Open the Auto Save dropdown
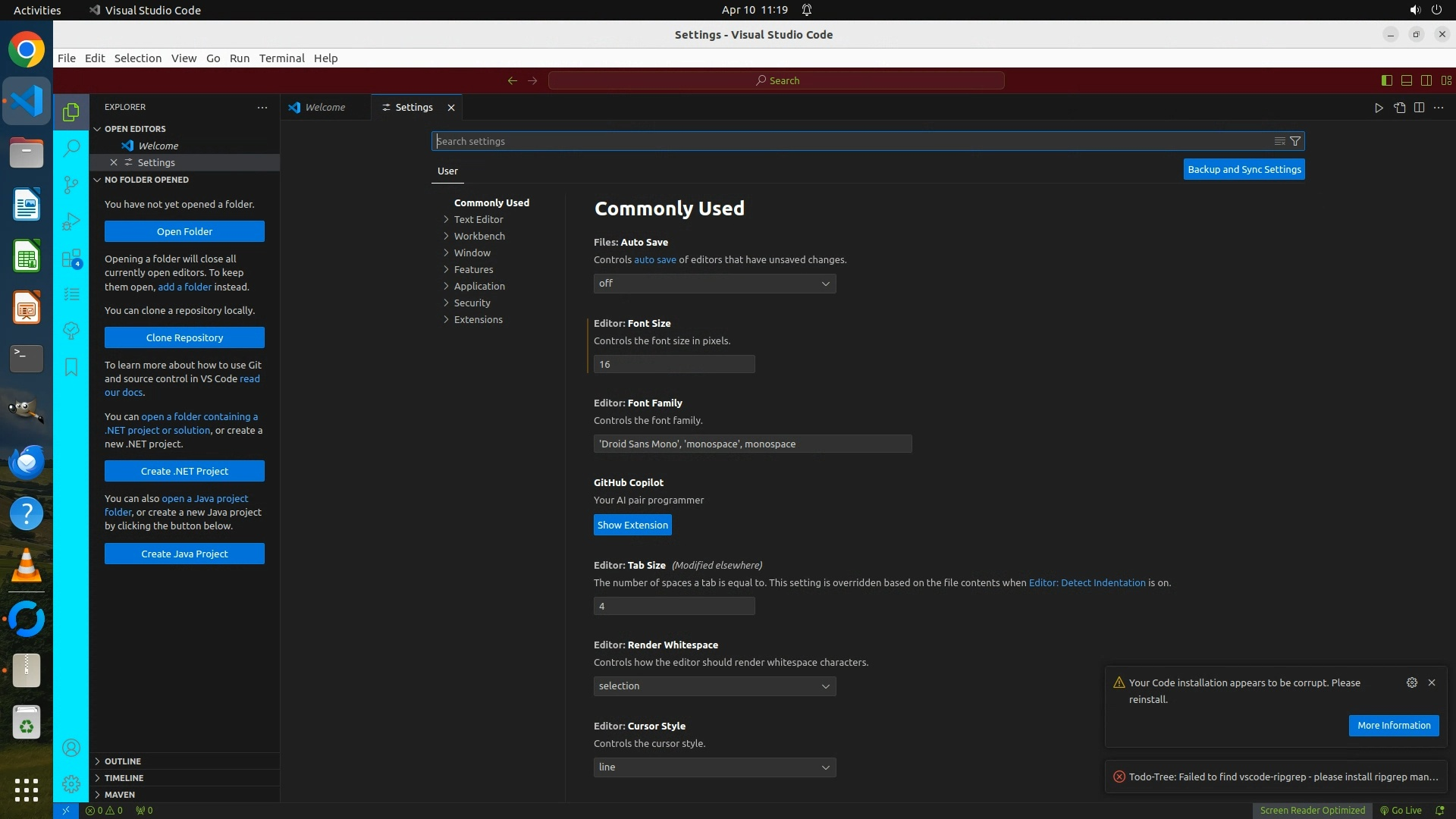This screenshot has height=819, width=1456. [x=714, y=284]
